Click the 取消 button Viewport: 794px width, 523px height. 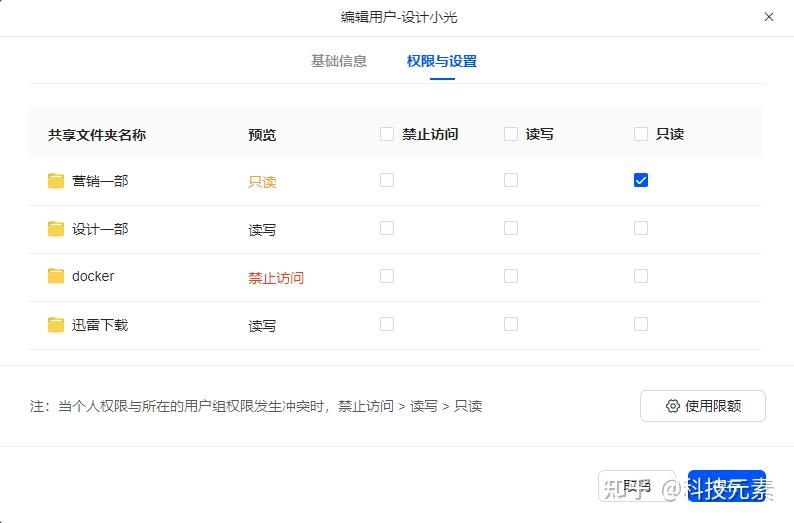coord(637,486)
